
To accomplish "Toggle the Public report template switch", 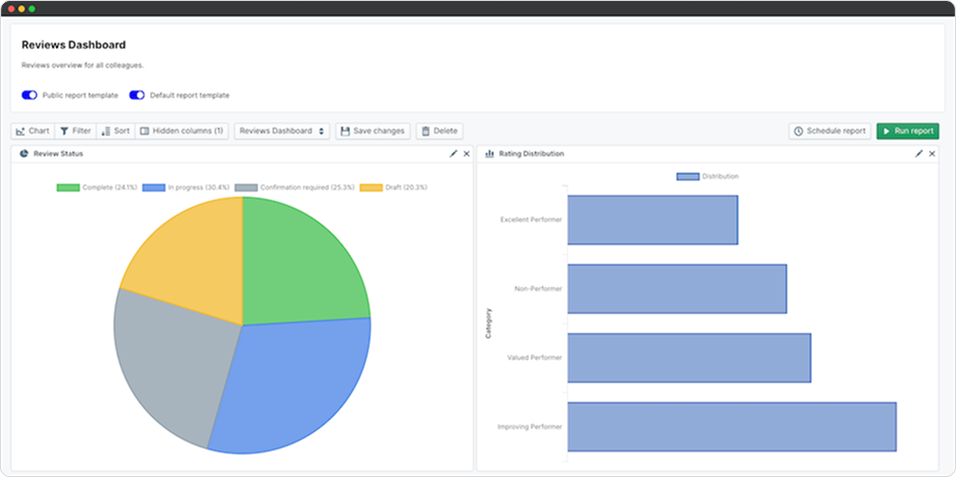I will [x=30, y=95].
